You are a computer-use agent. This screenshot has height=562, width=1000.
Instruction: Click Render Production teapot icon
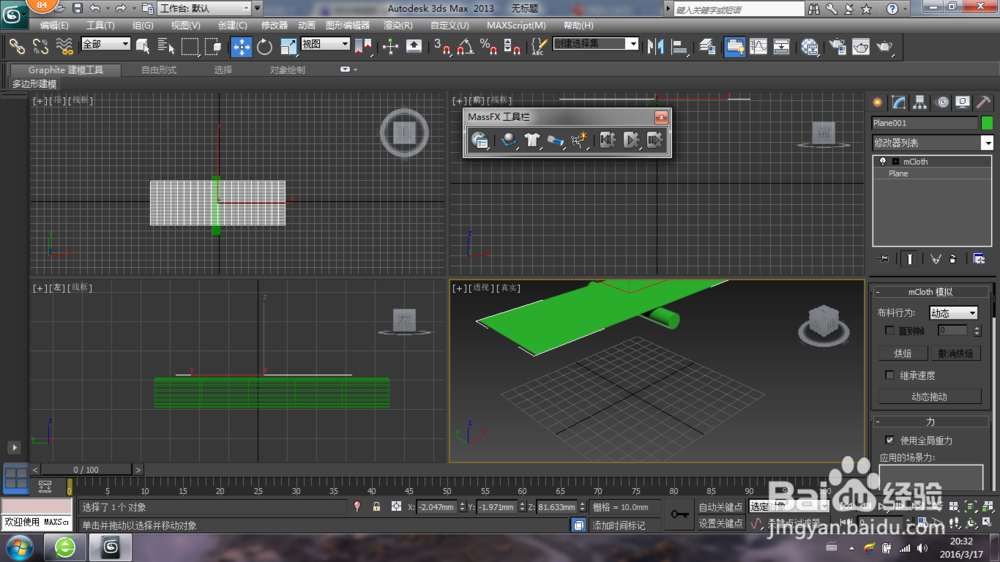[885, 47]
